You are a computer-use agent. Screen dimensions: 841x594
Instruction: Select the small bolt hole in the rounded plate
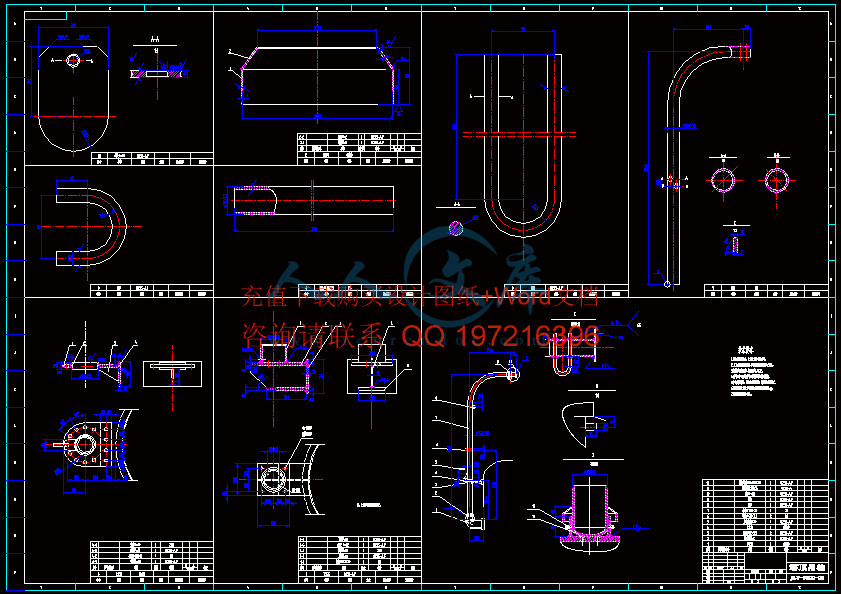pos(73,60)
